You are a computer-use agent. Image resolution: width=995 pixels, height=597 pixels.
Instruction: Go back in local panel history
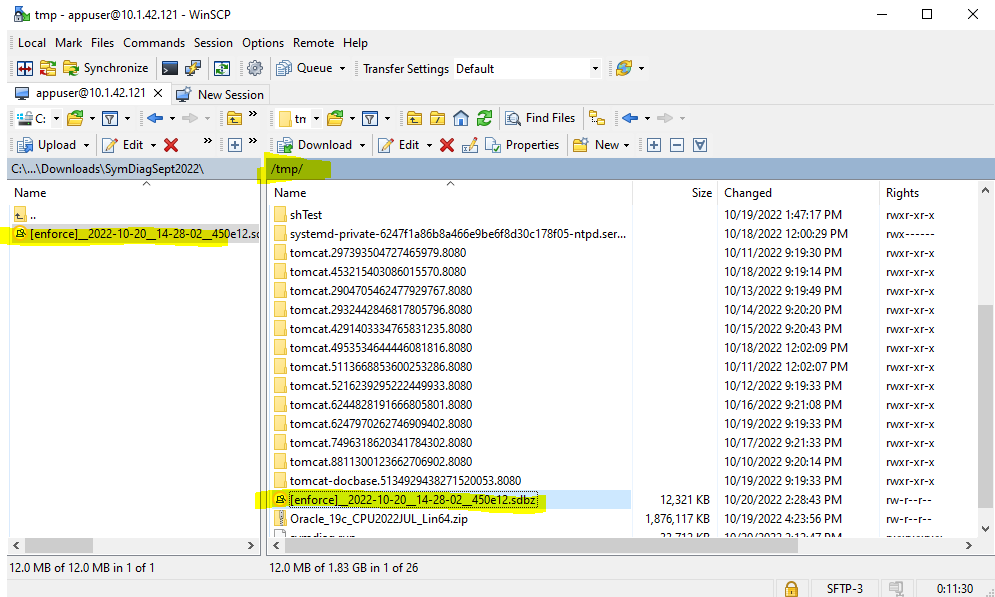coord(155,118)
